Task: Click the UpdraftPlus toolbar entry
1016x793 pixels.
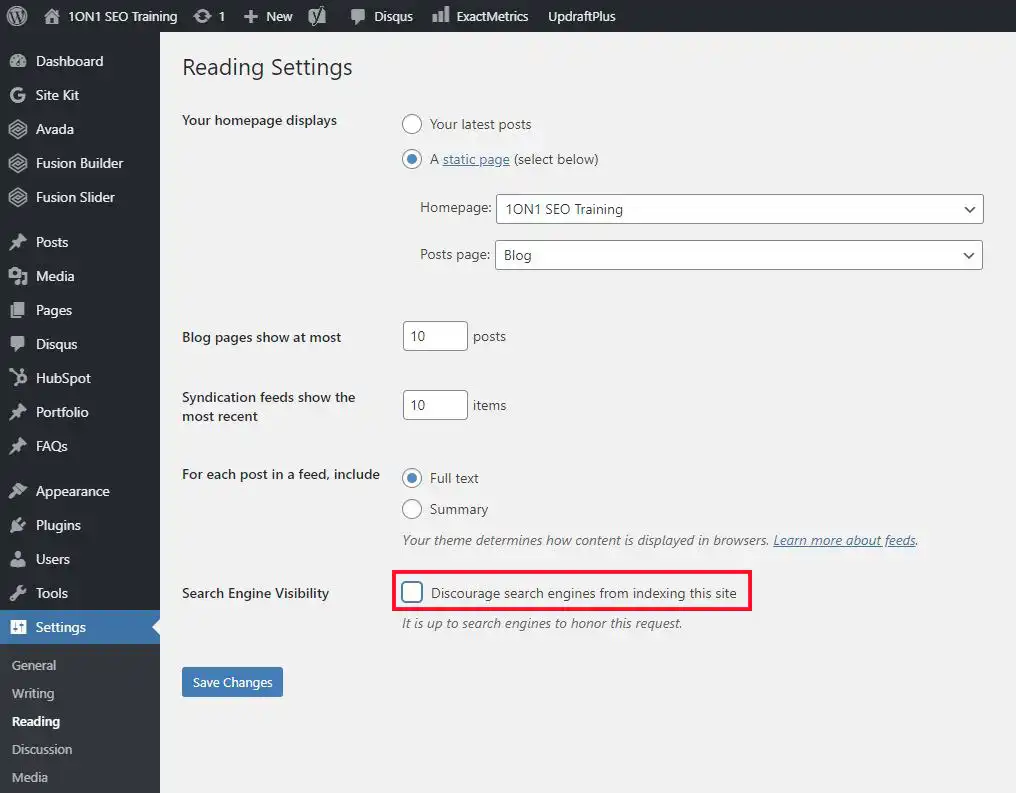Action: 581,15
